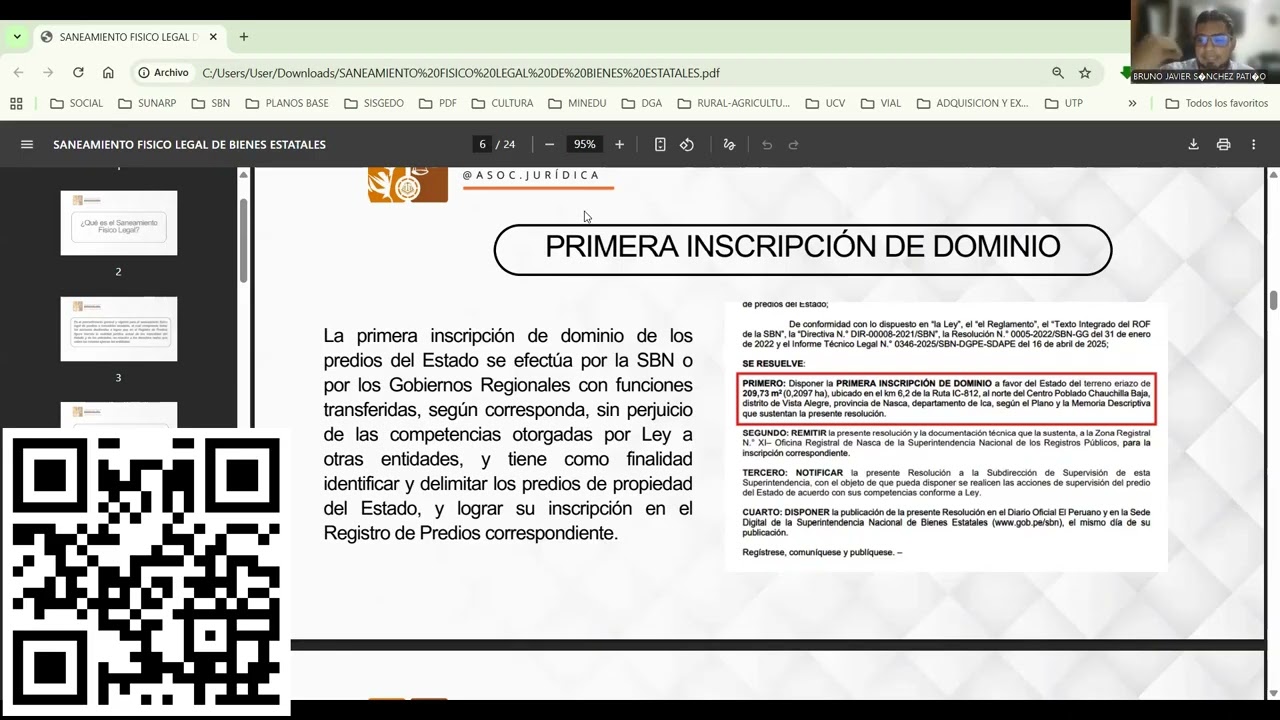
Task: Open the MINEDU bookmarks folder
Action: tap(577, 103)
